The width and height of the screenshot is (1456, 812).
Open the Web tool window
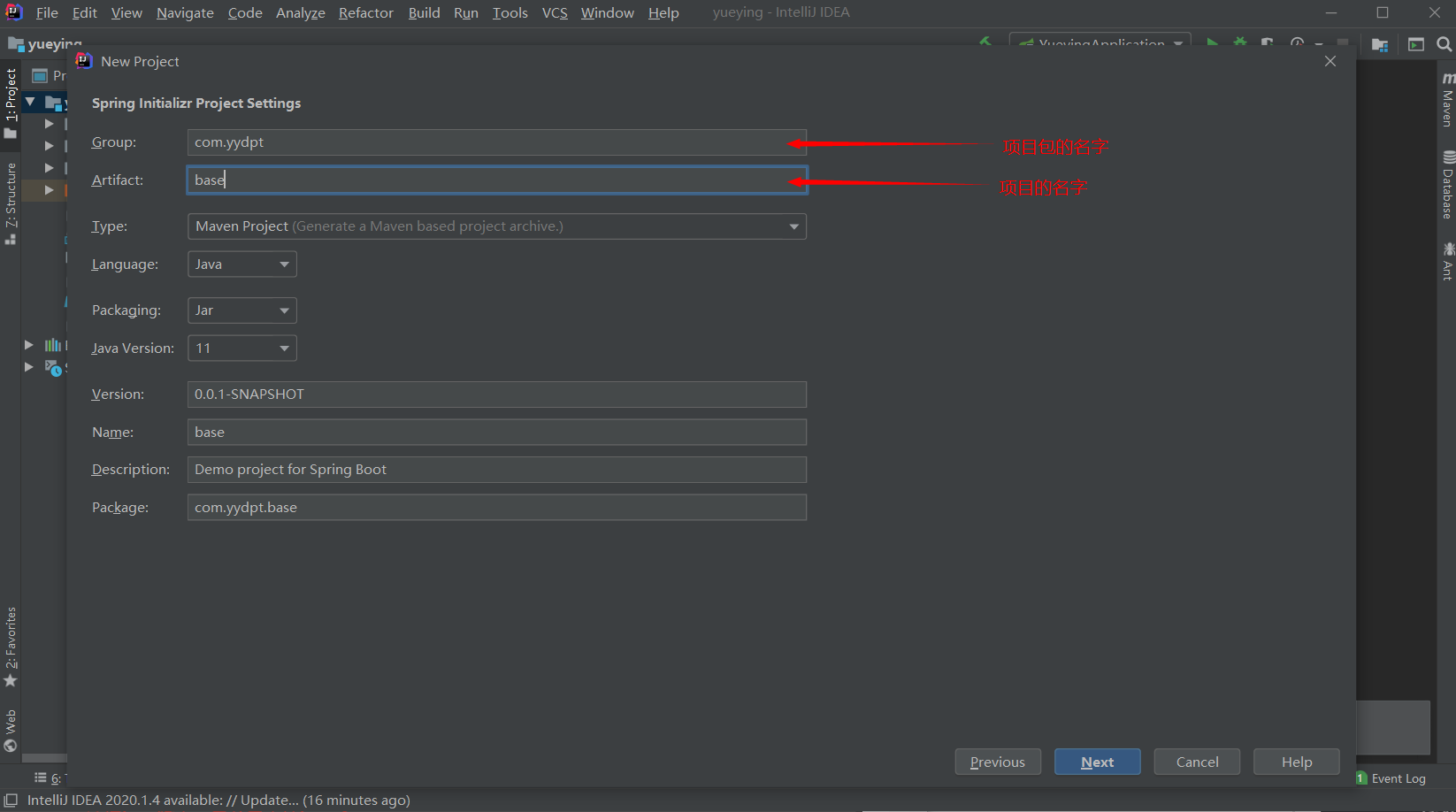[x=11, y=731]
